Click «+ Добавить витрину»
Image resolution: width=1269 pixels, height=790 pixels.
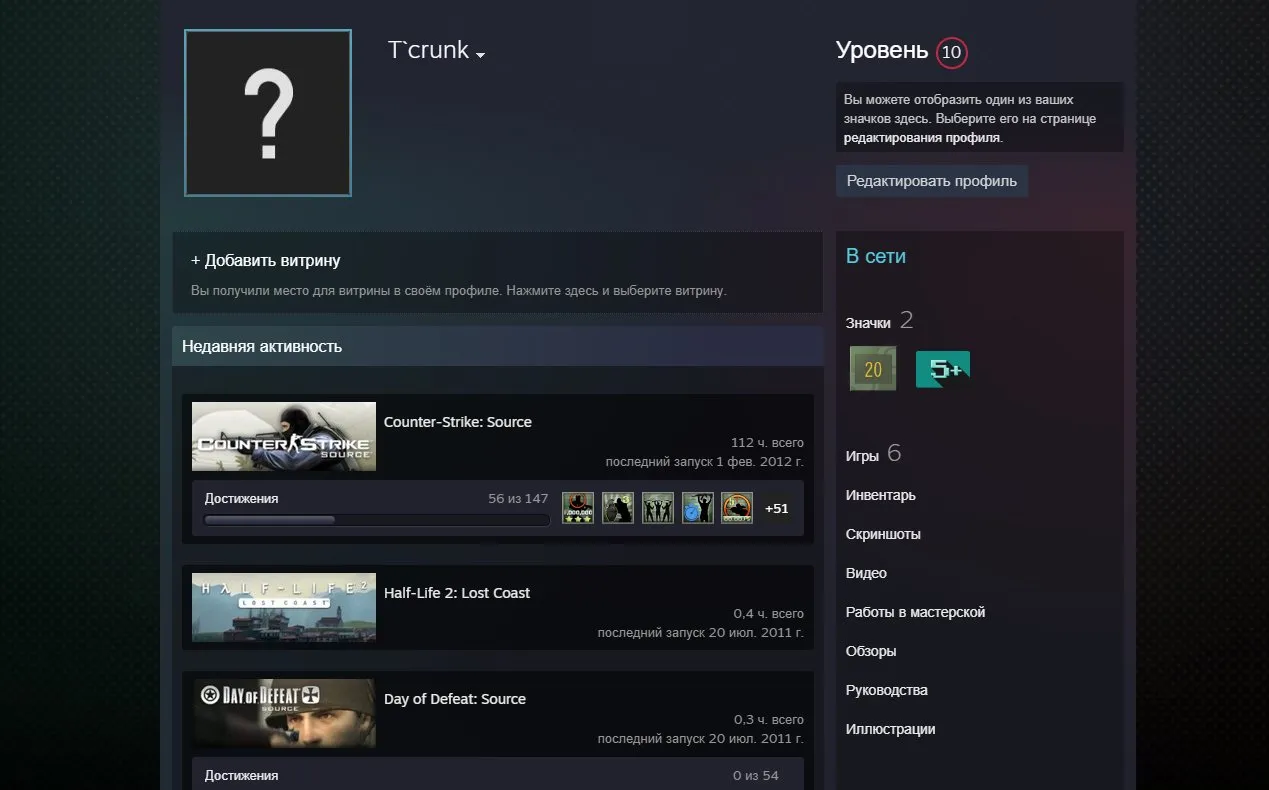(266, 261)
